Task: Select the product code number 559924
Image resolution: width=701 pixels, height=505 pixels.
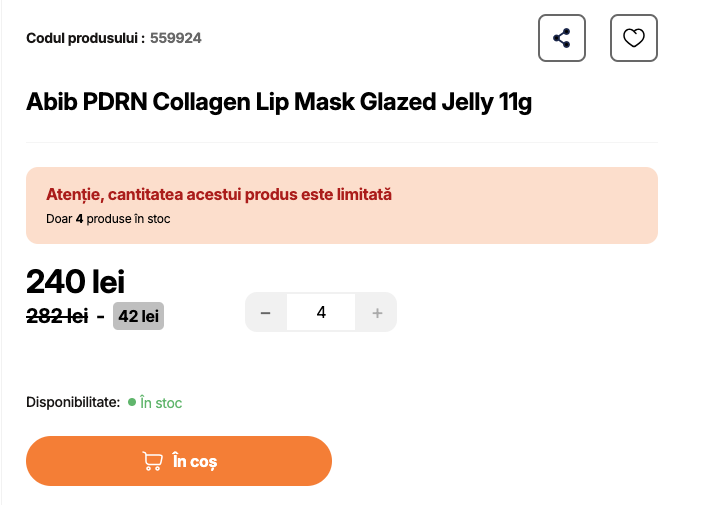Action: [176, 39]
